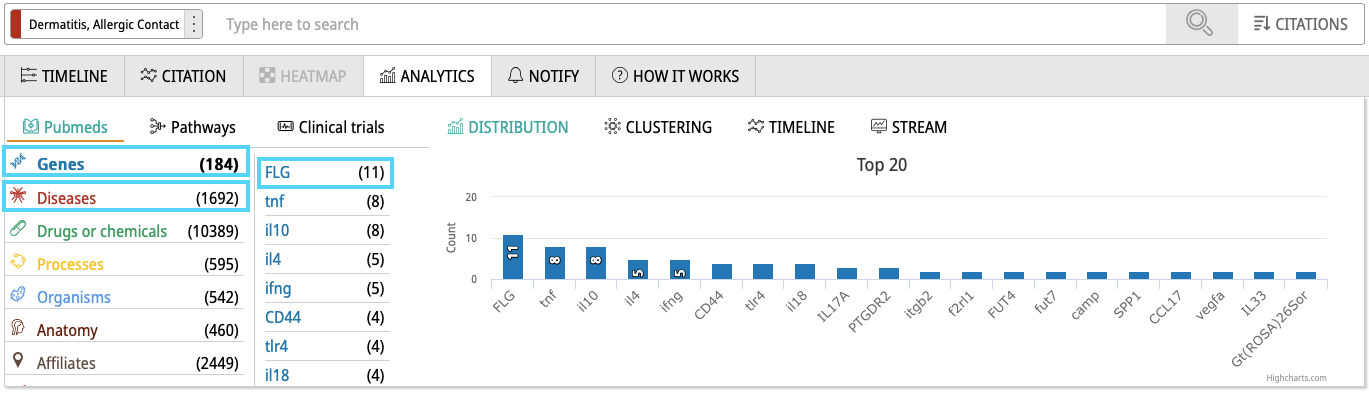Select il18 in the gene list

(325, 376)
